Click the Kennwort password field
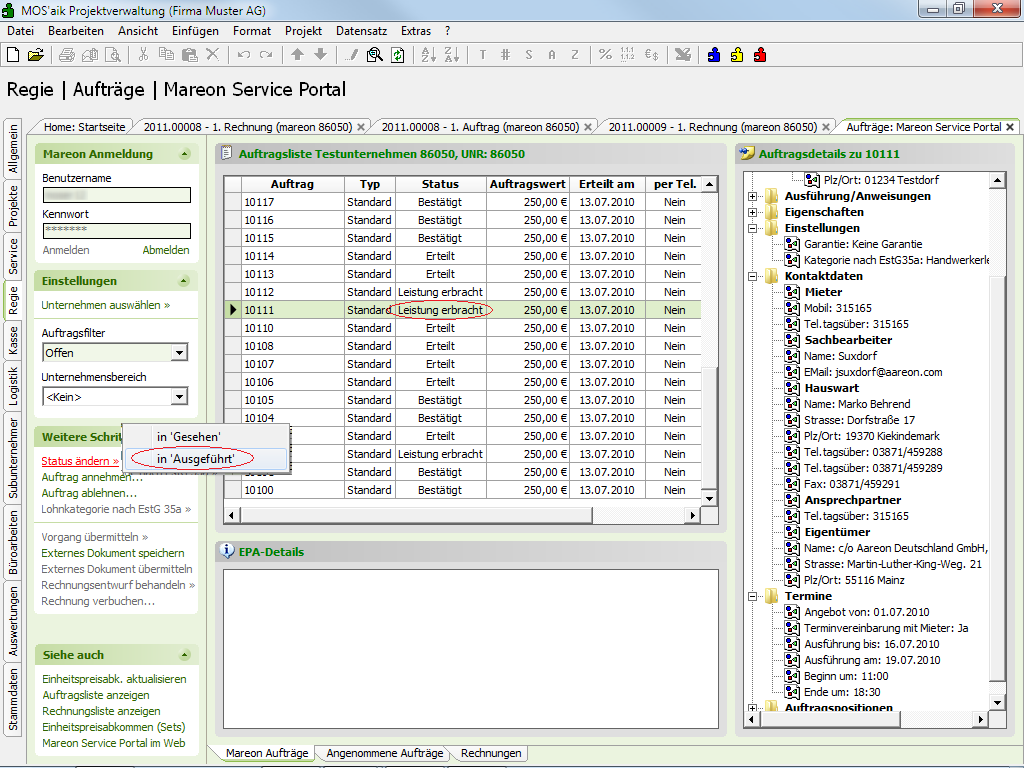Viewport: 1024px width, 768px height. 117,231
